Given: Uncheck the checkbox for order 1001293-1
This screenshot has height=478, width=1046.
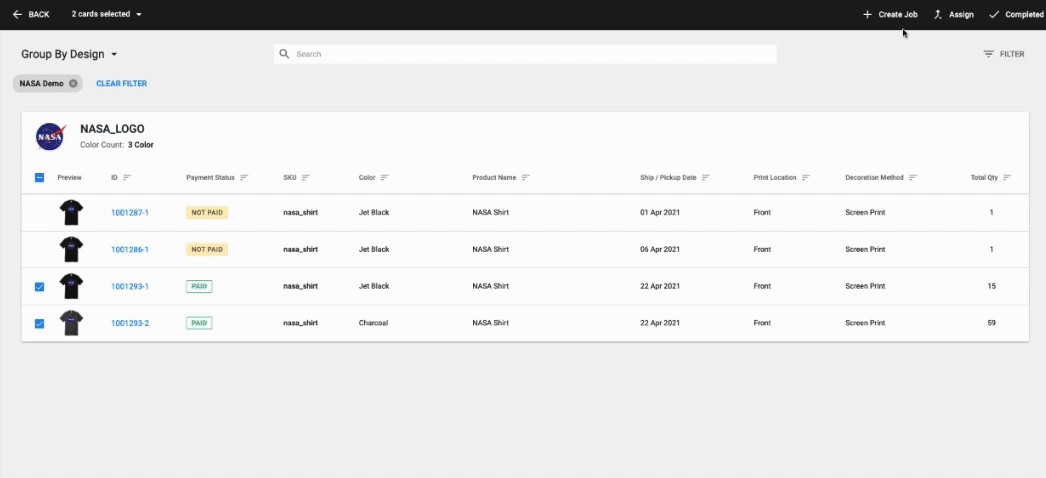Looking at the screenshot, I should coord(39,287).
